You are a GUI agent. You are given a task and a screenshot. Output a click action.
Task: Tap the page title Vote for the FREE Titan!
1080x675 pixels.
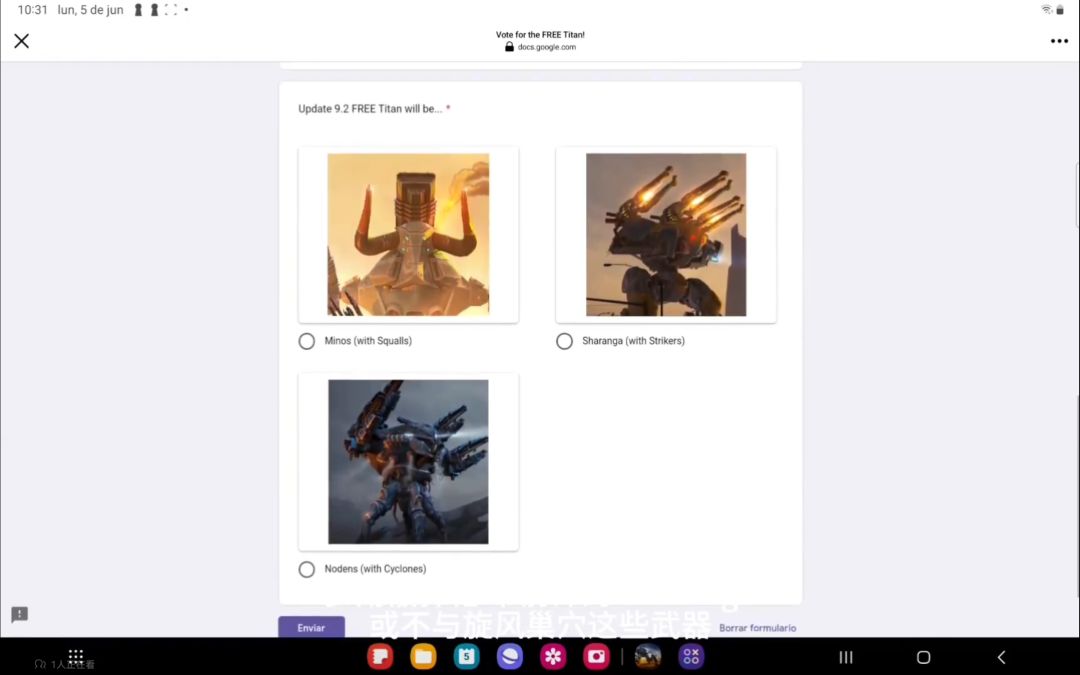point(540,34)
